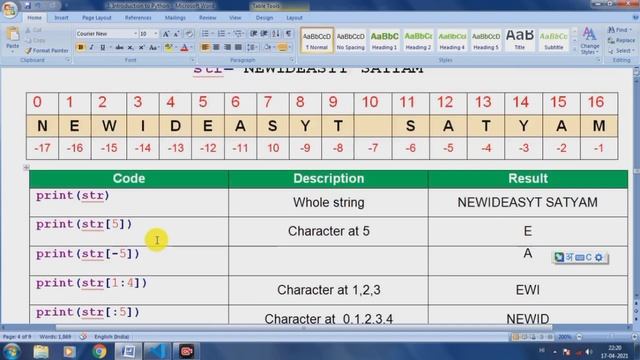Open Google Chrome from the taskbar
Image resolution: width=640 pixels, height=360 pixels.
[98, 351]
